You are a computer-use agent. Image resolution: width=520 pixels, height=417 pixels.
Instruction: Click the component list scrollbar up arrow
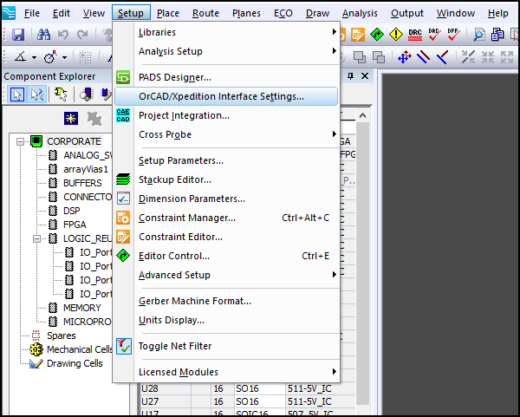pos(363,116)
